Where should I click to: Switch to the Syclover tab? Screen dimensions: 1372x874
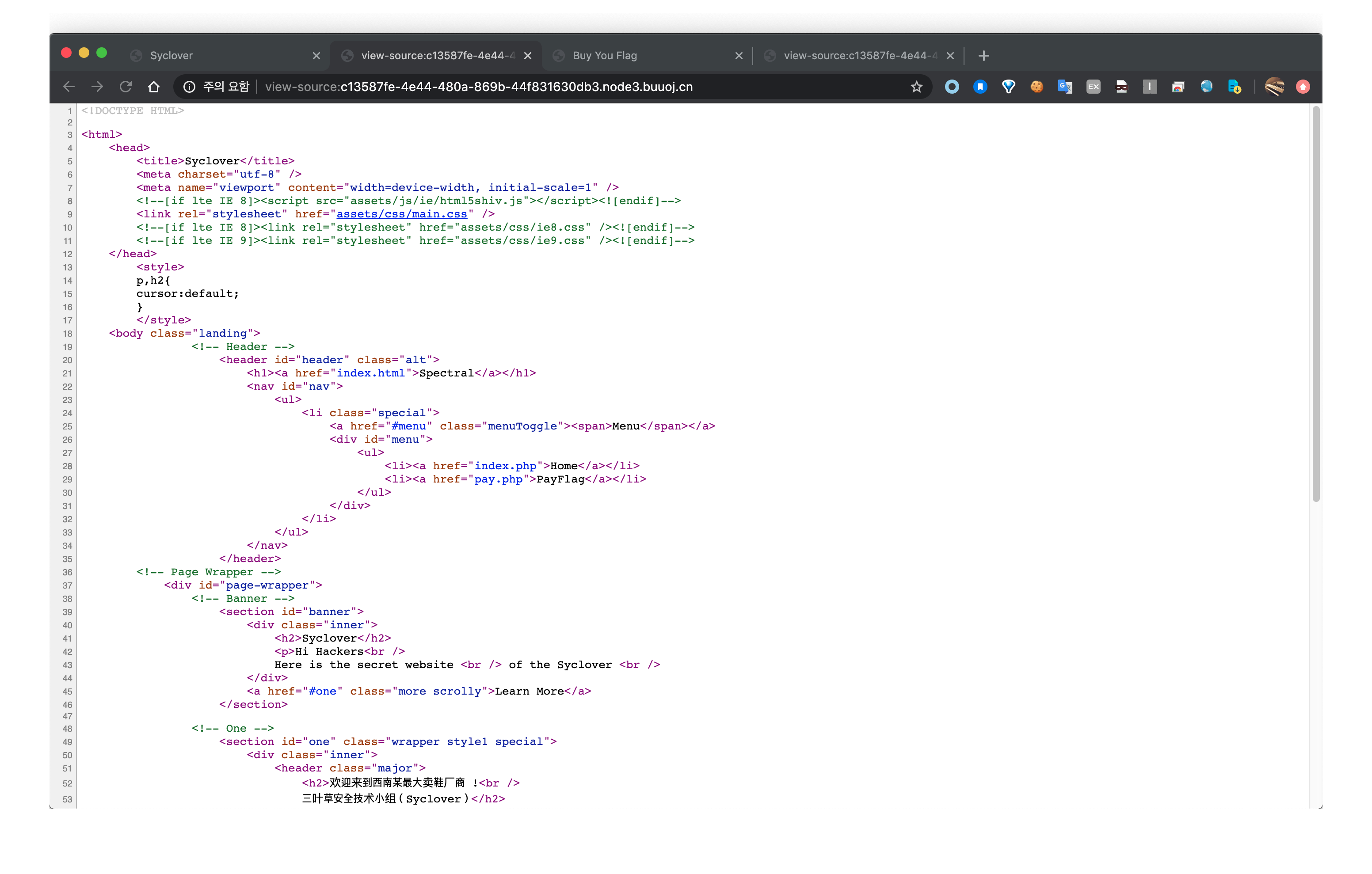click(217, 55)
